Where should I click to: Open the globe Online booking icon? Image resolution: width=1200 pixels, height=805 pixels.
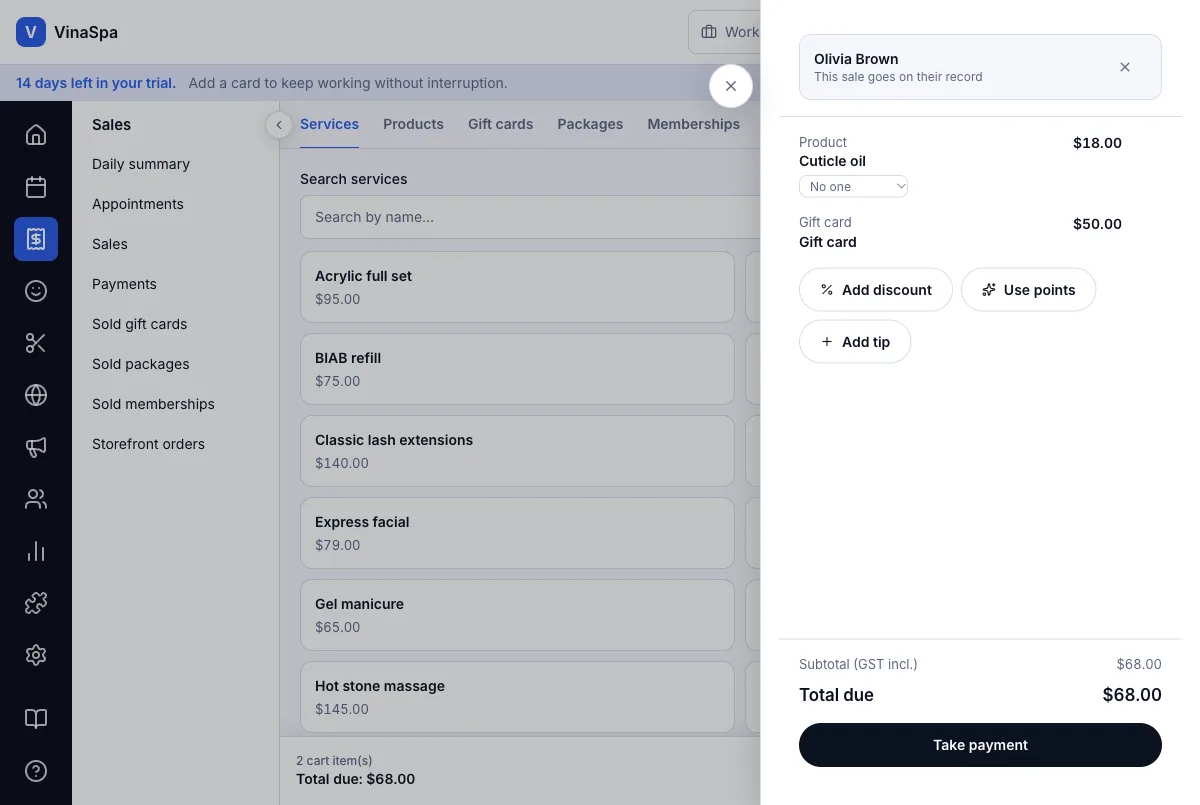36,395
